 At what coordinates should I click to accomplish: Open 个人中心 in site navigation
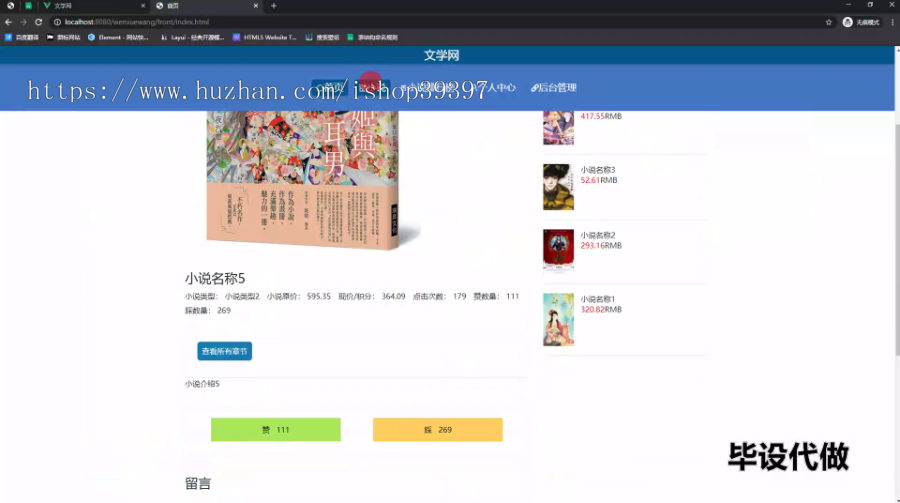pyautogui.click(x=496, y=87)
